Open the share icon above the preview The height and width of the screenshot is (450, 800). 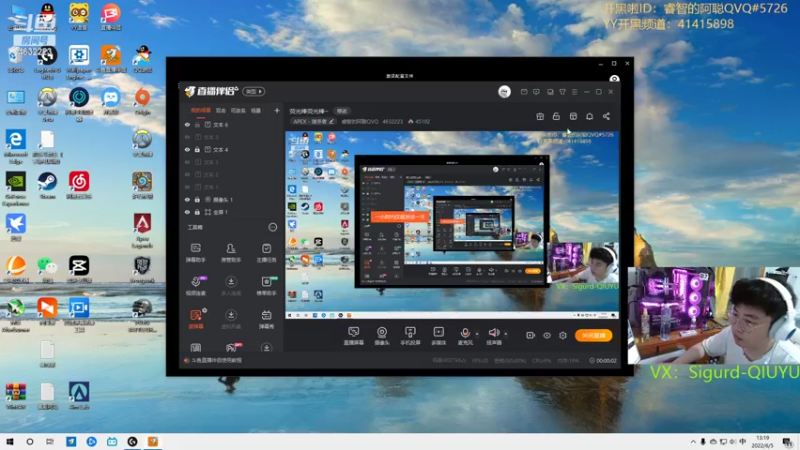606,116
